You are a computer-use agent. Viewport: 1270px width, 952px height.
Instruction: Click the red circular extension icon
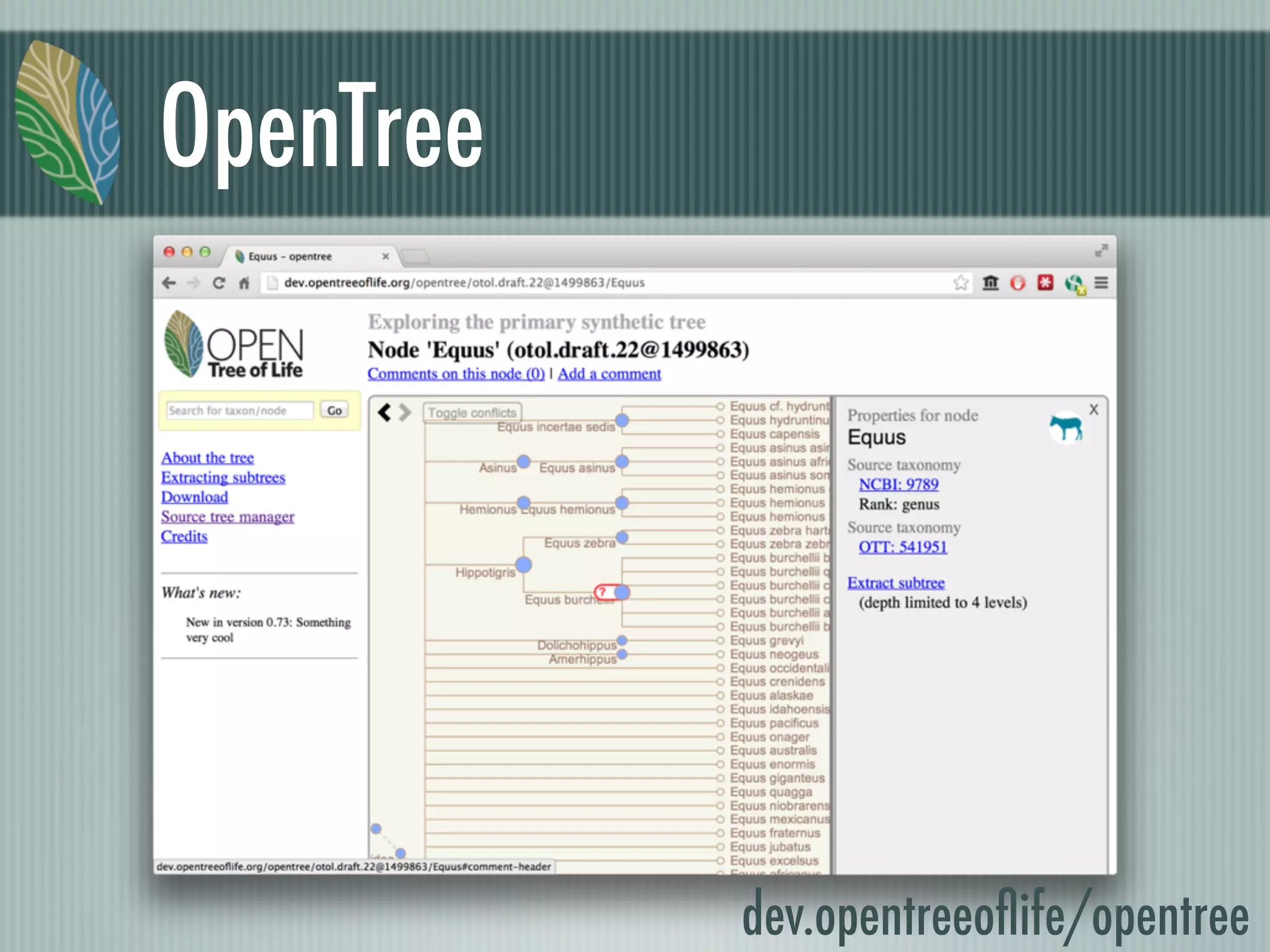[1018, 283]
